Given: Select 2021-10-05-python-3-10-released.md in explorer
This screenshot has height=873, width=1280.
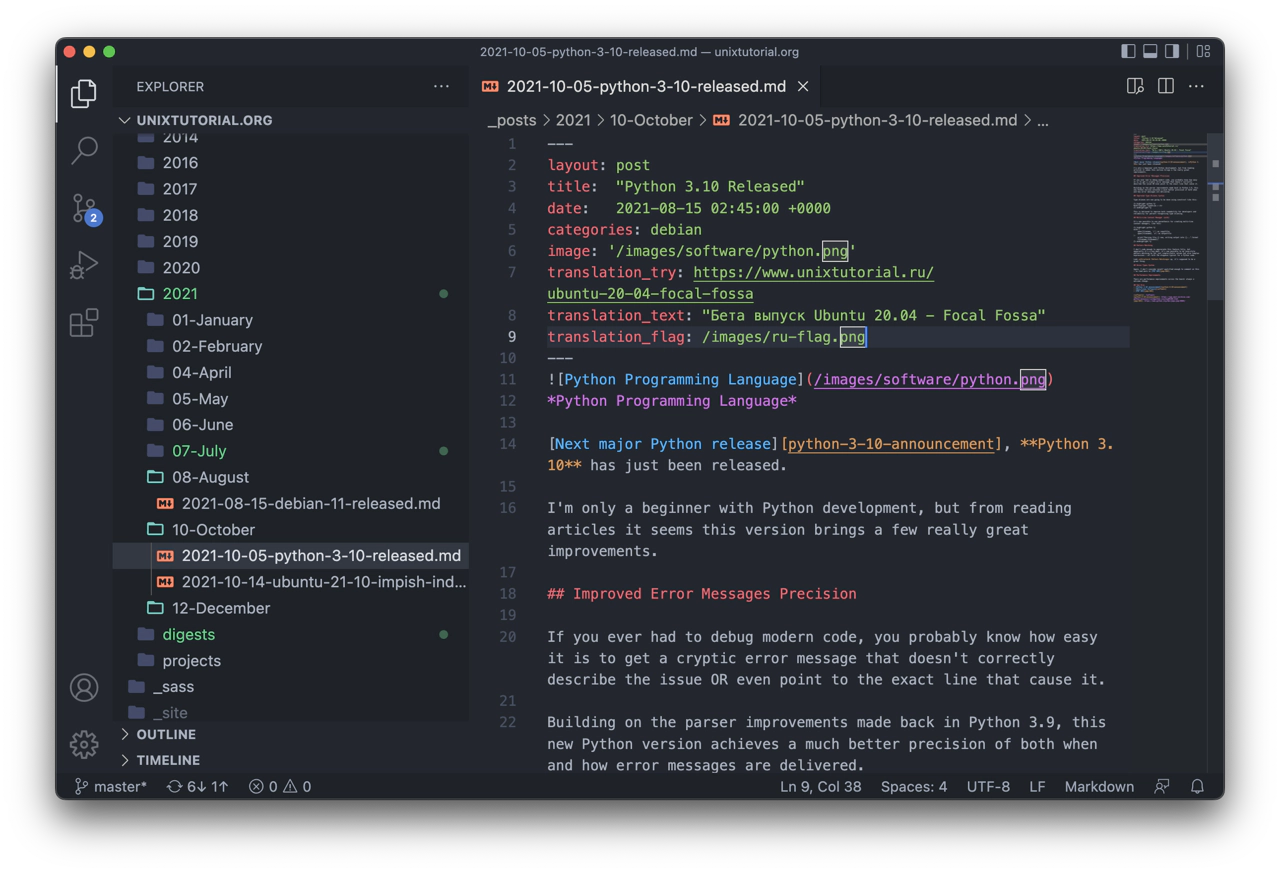Looking at the screenshot, I should (x=291, y=556).
